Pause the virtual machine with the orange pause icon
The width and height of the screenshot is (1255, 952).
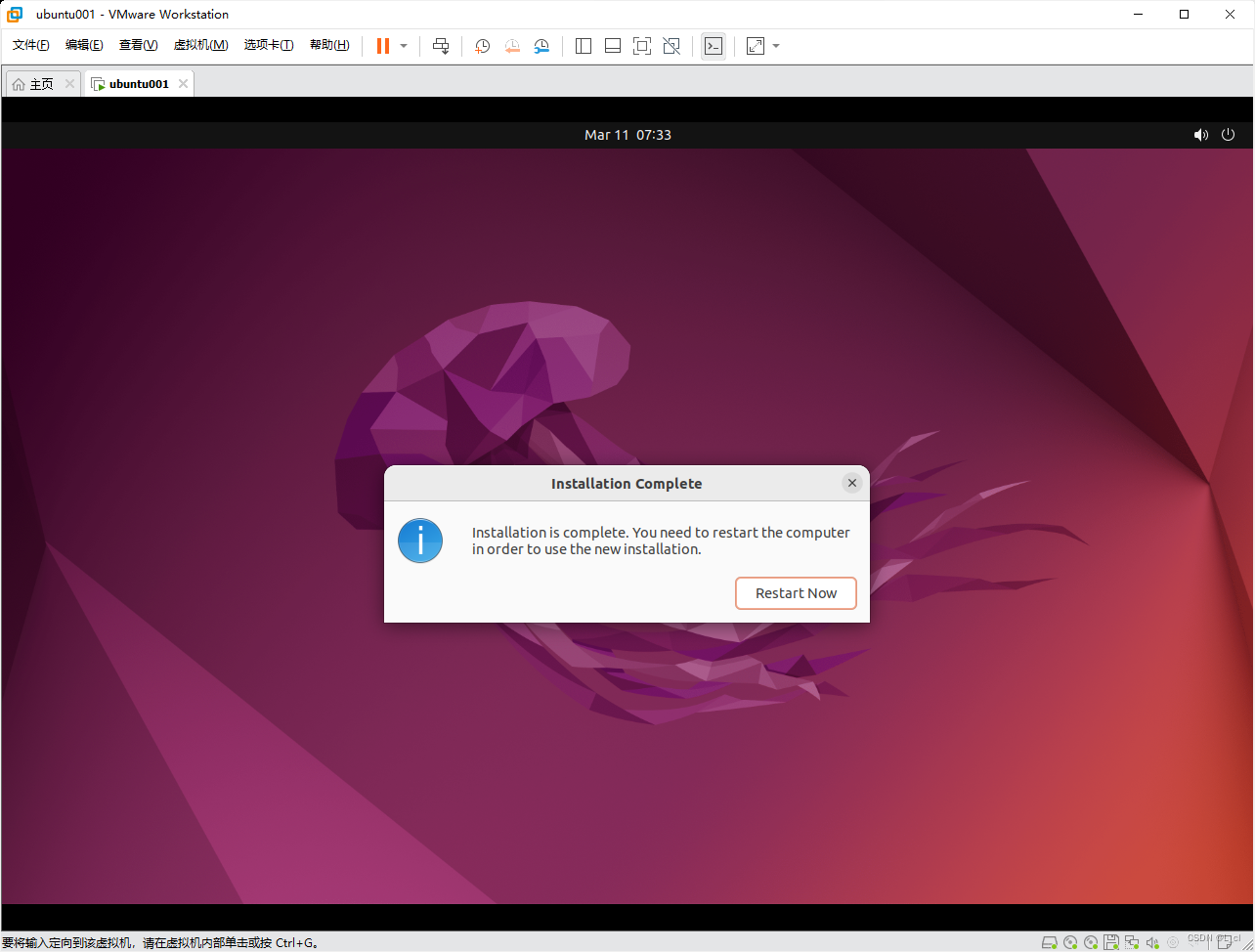click(x=382, y=46)
